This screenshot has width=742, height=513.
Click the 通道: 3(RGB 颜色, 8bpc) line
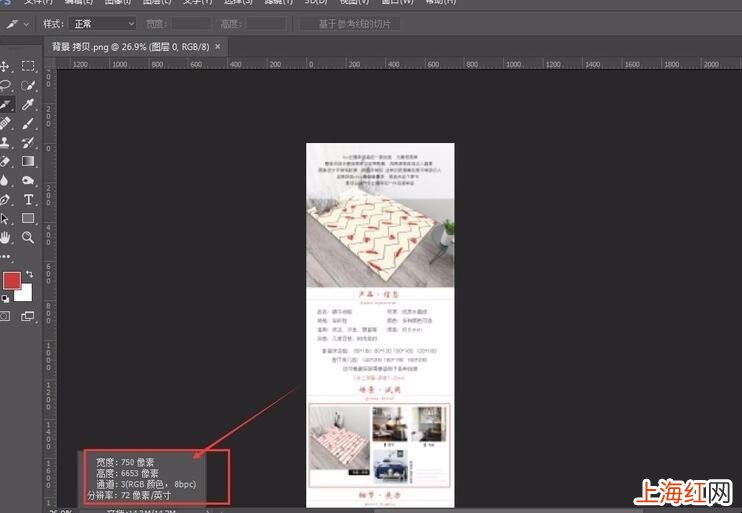pos(146,484)
